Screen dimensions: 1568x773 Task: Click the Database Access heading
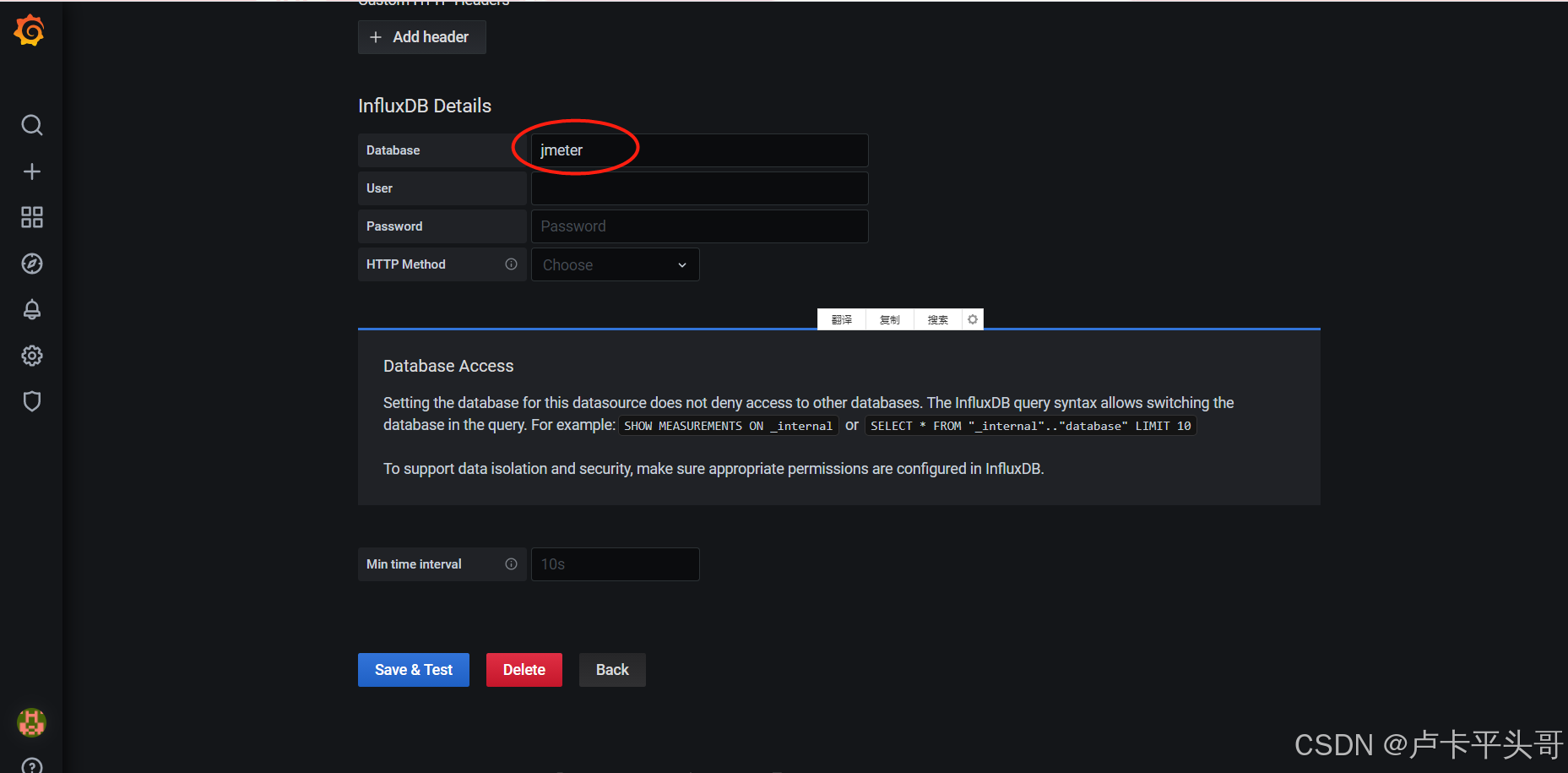[448, 366]
